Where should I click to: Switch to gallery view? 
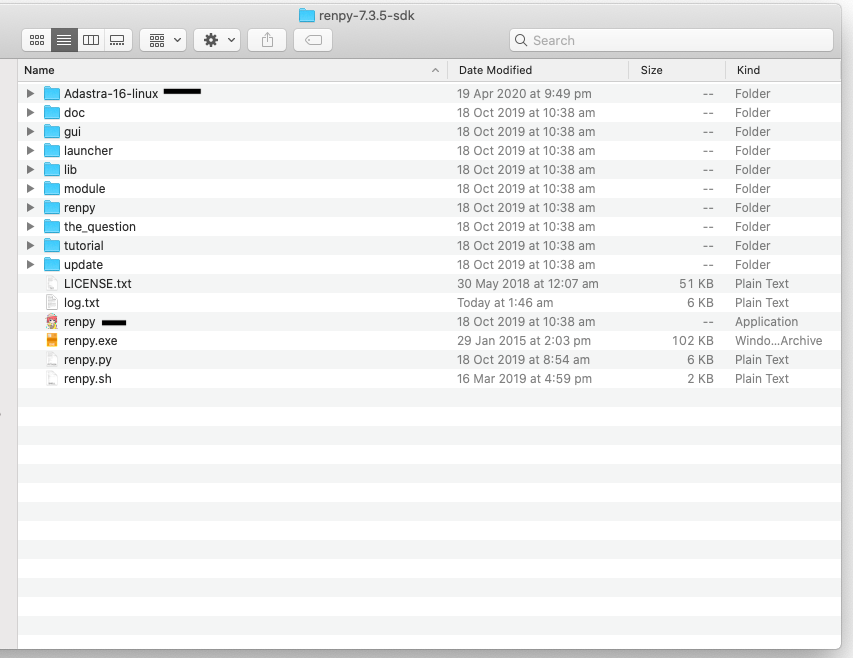(117, 40)
